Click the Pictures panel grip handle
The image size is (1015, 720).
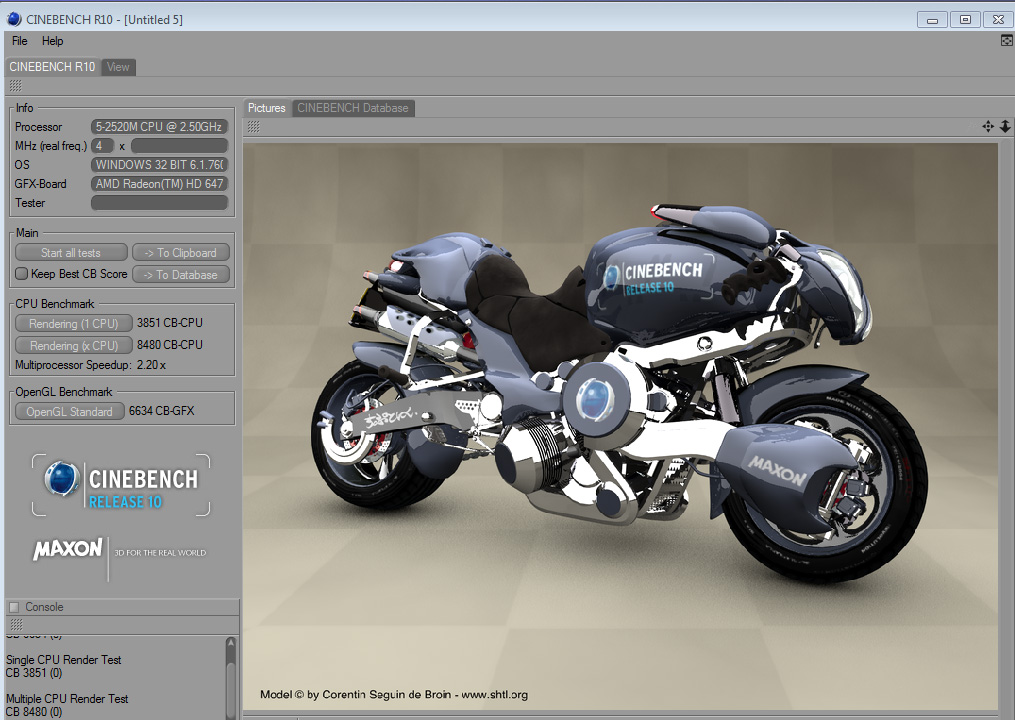(x=254, y=127)
